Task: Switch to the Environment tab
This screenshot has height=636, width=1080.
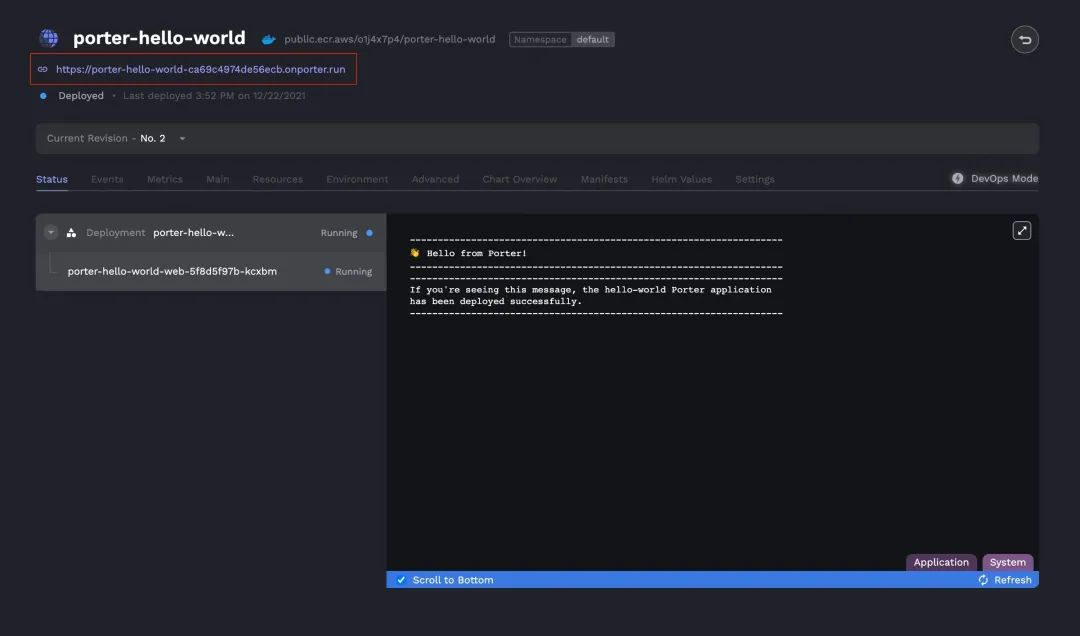Action: coord(357,179)
